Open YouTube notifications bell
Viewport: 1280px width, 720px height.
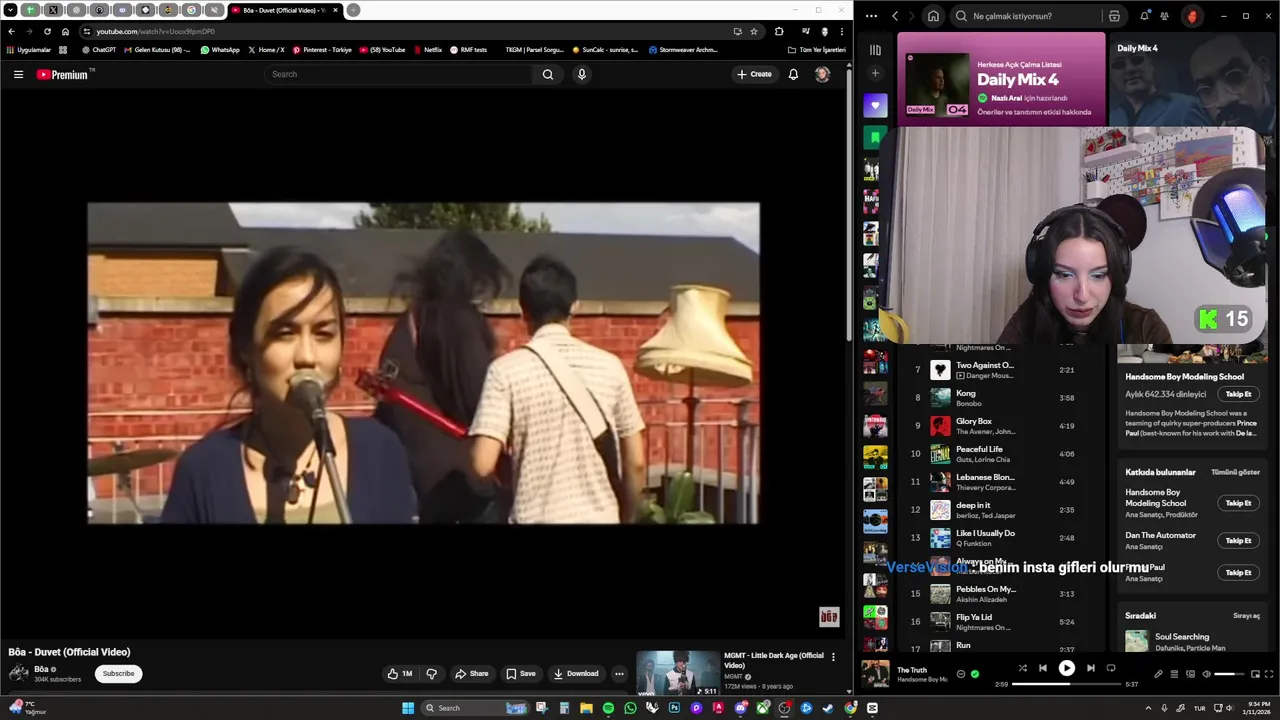tap(793, 74)
